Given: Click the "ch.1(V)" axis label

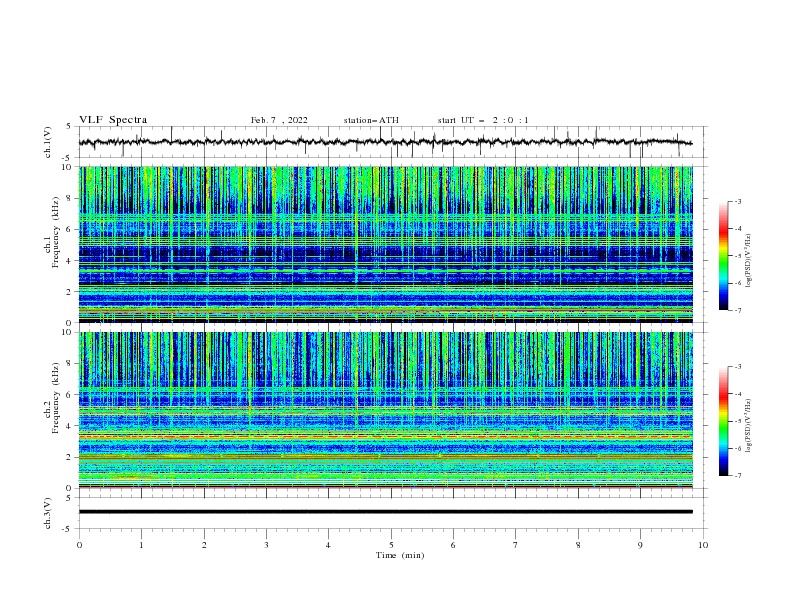Looking at the screenshot, I should click(48, 142).
